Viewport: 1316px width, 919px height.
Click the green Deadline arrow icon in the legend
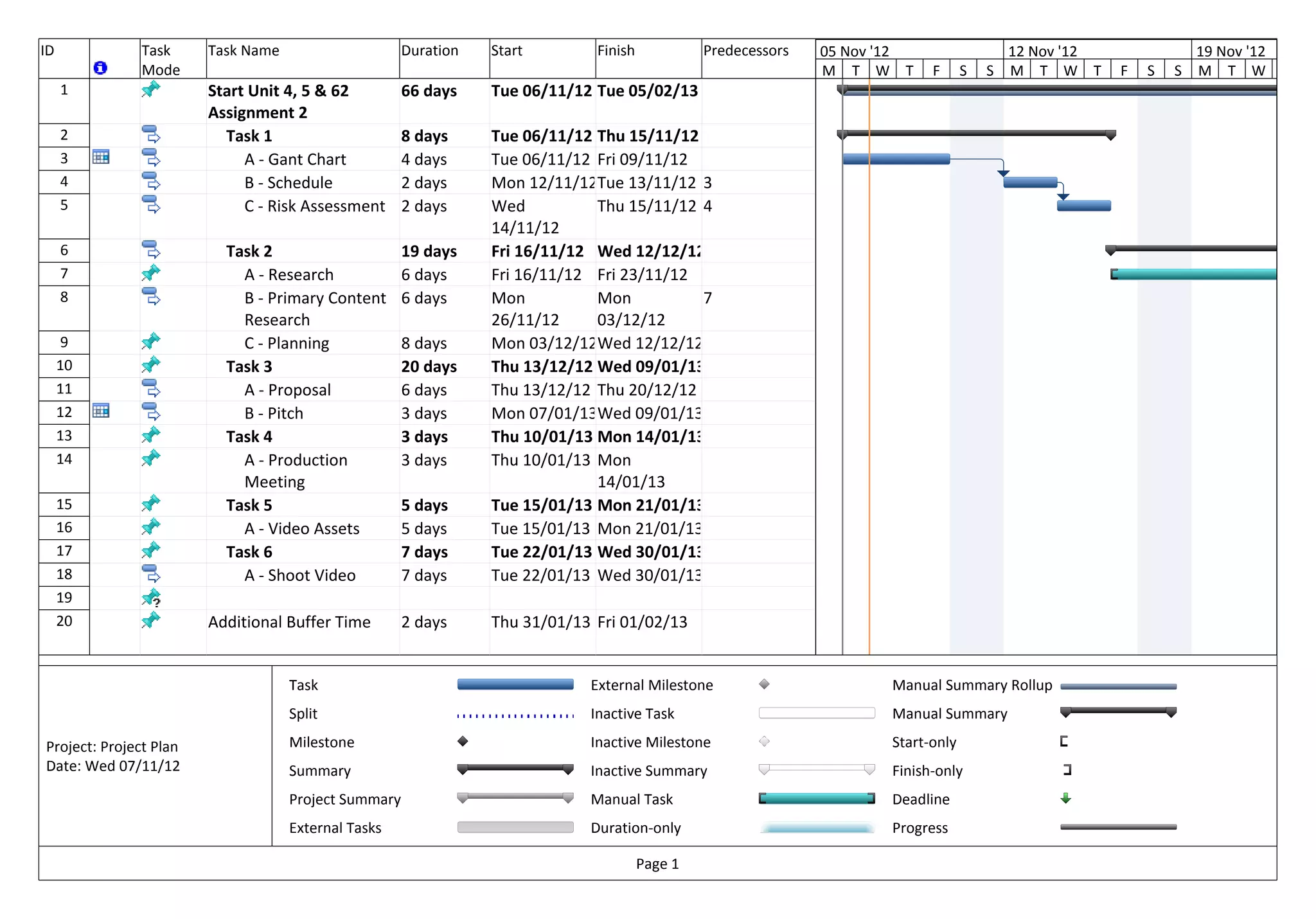pyautogui.click(x=1065, y=798)
